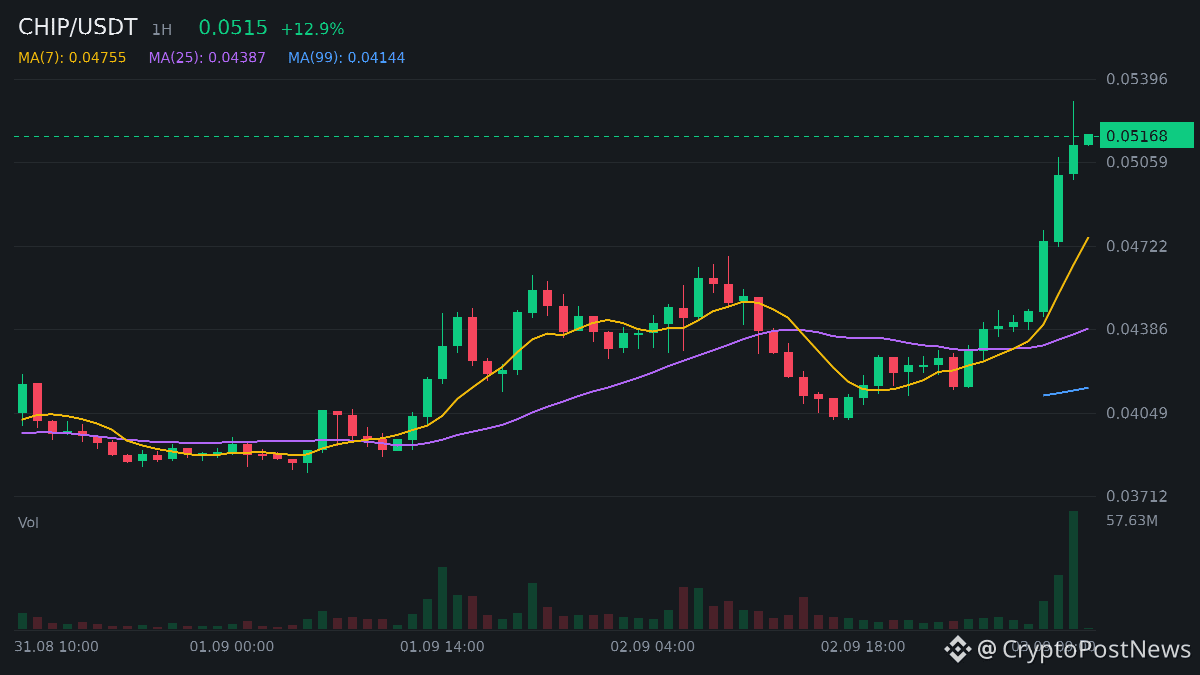The height and width of the screenshot is (675, 1200).
Task: Toggle the MA(99) indicator label
Action: click(x=346, y=58)
